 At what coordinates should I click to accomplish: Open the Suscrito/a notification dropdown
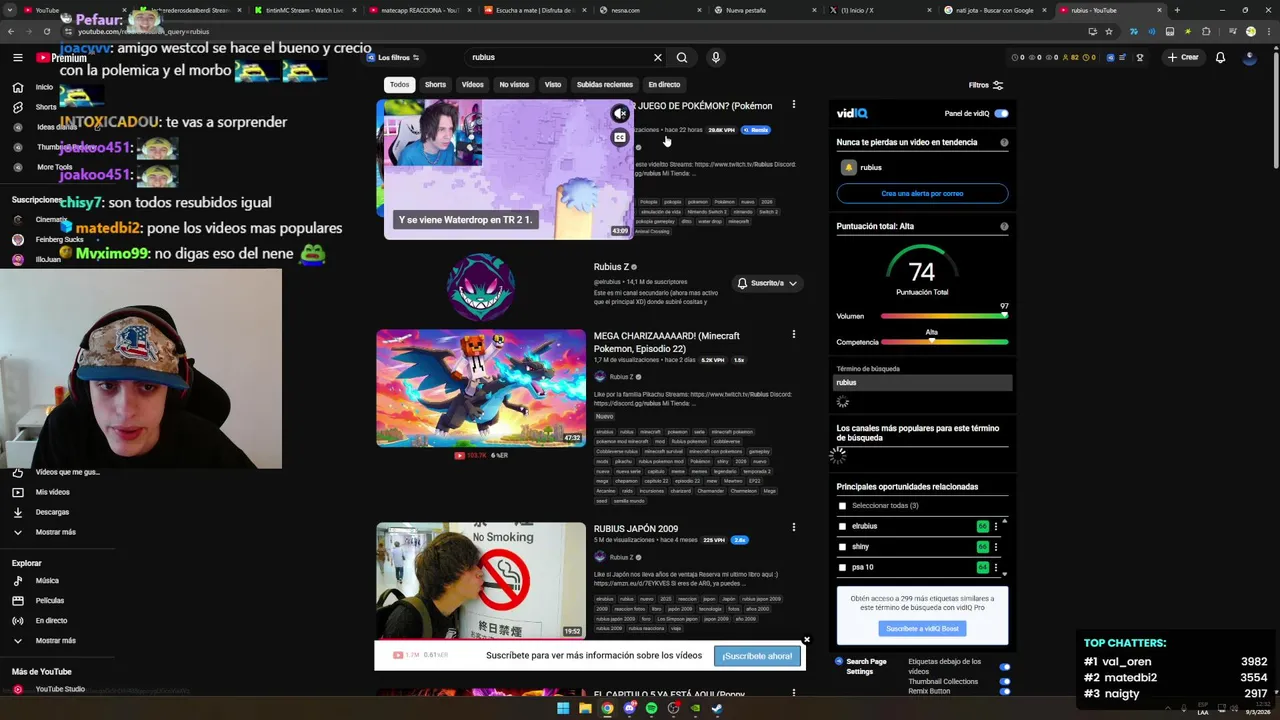click(767, 283)
